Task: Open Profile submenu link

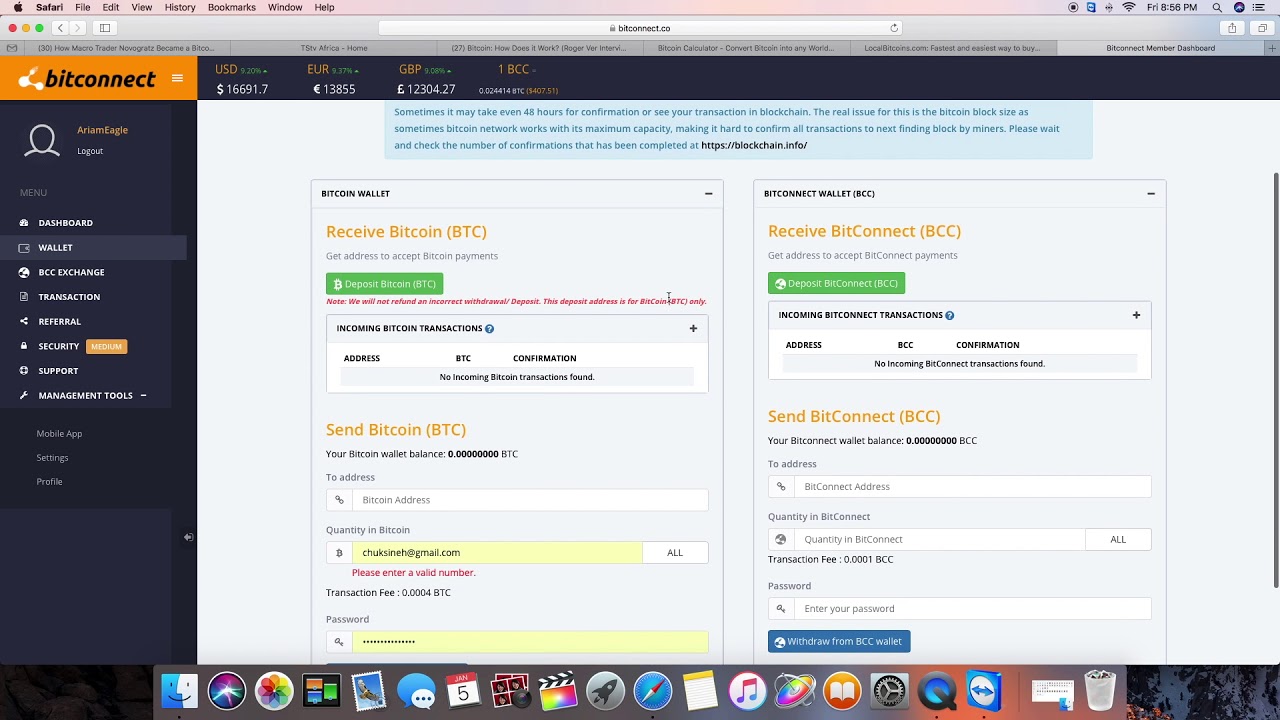Action: point(49,482)
